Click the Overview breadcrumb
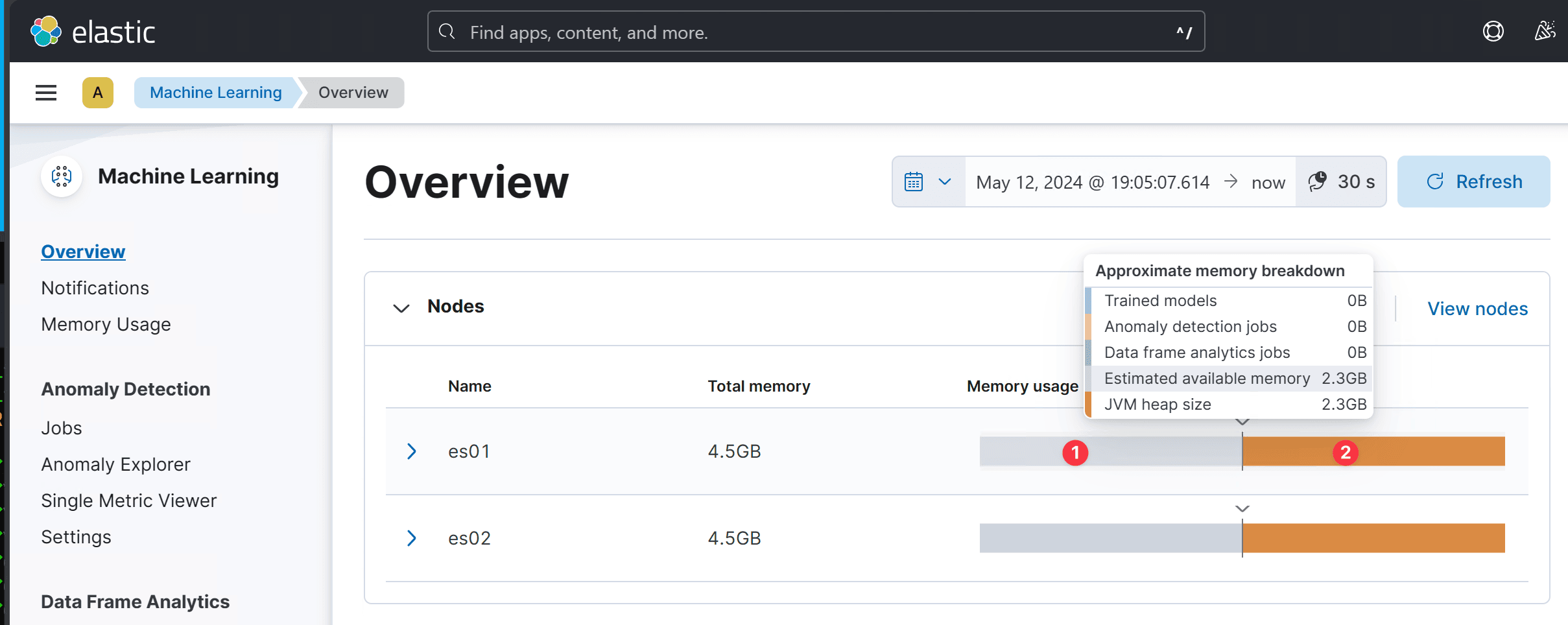Image resolution: width=1568 pixels, height=625 pixels. point(353,93)
